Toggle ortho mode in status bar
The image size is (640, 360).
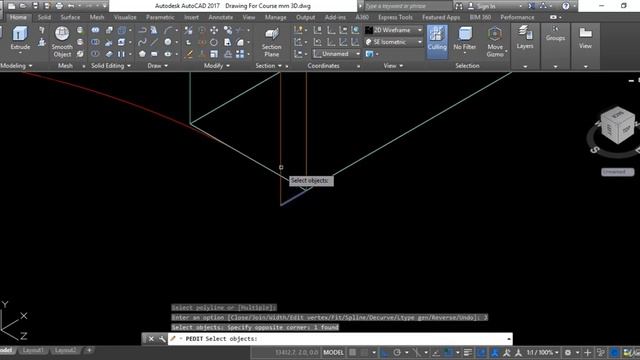coord(384,352)
